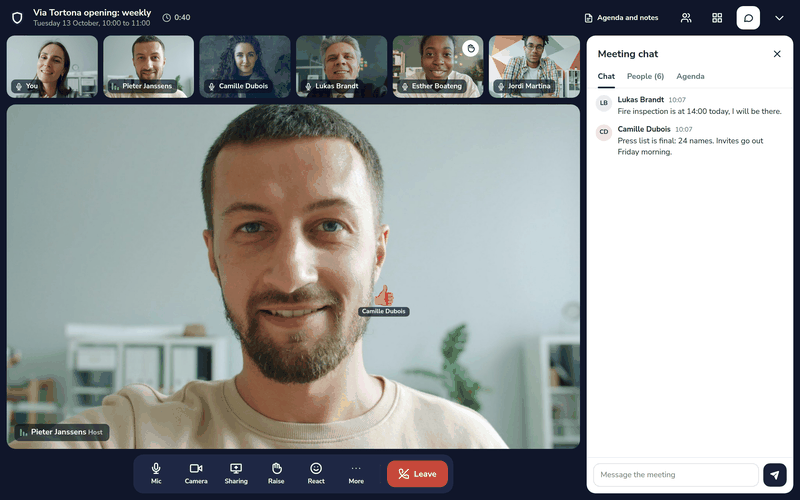Click the Camille Dubois reaction name tag
800x500 pixels.
[x=384, y=311]
